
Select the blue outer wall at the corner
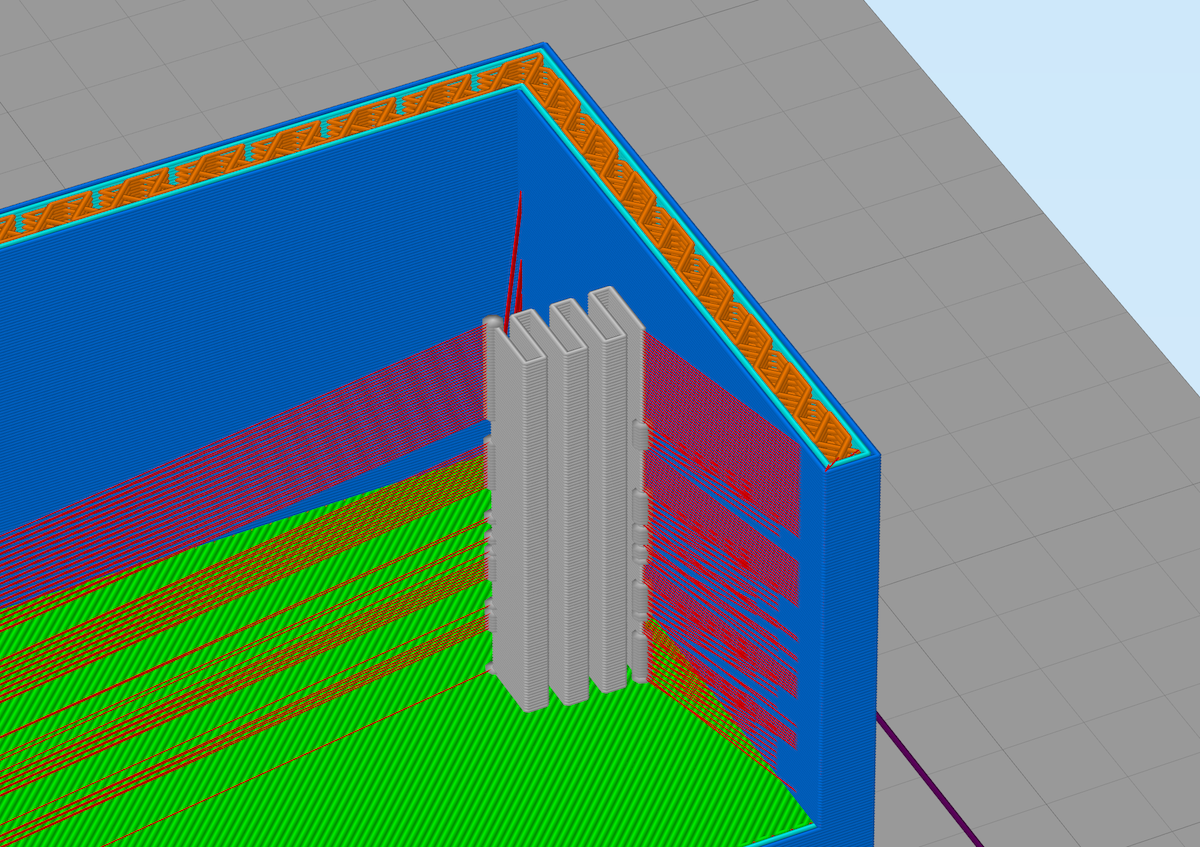pyautogui.click(x=849, y=650)
